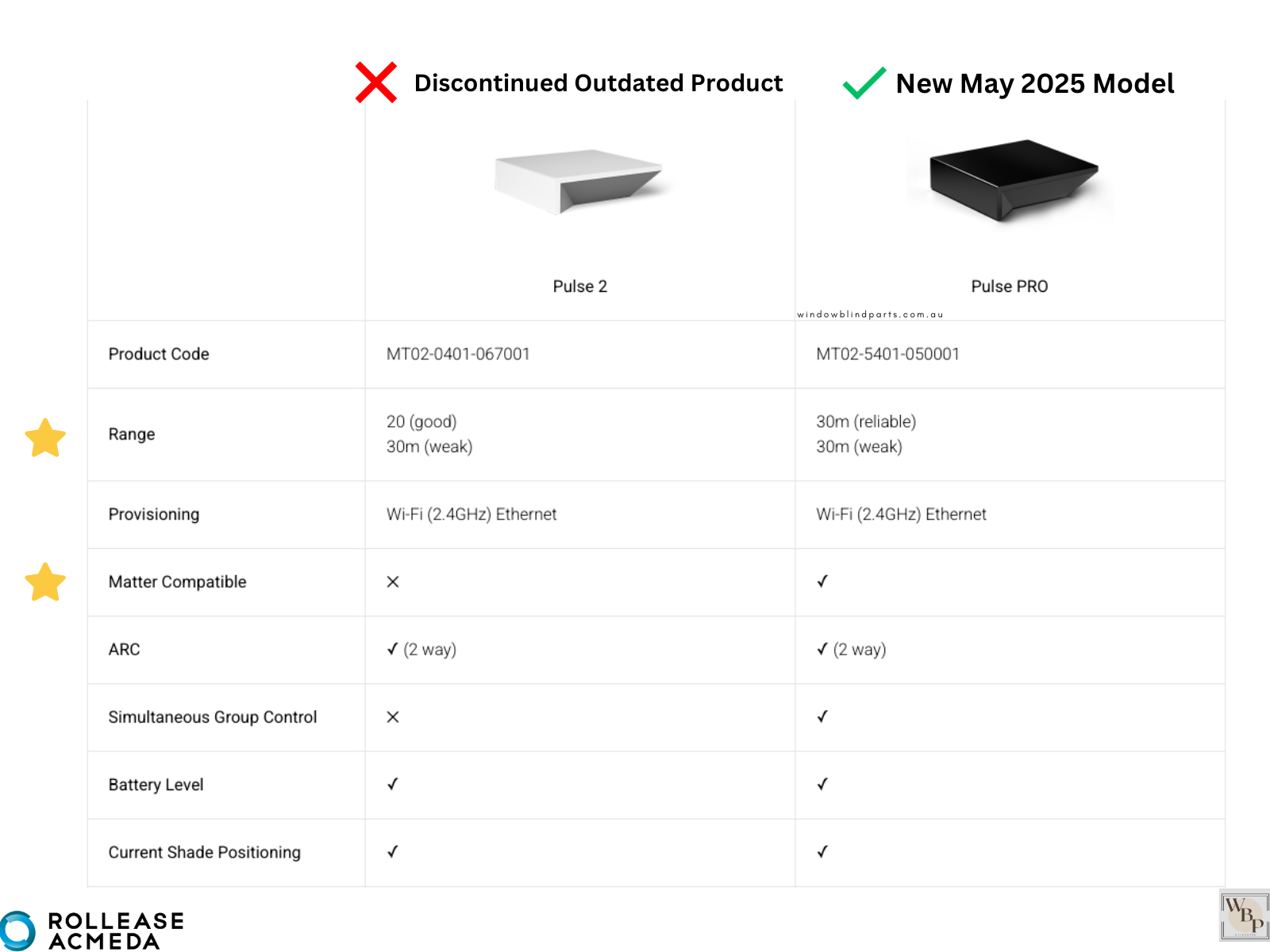Click the Pulse 2 Matter Compatible cross
Image resolution: width=1270 pixels, height=952 pixels.
tap(393, 582)
